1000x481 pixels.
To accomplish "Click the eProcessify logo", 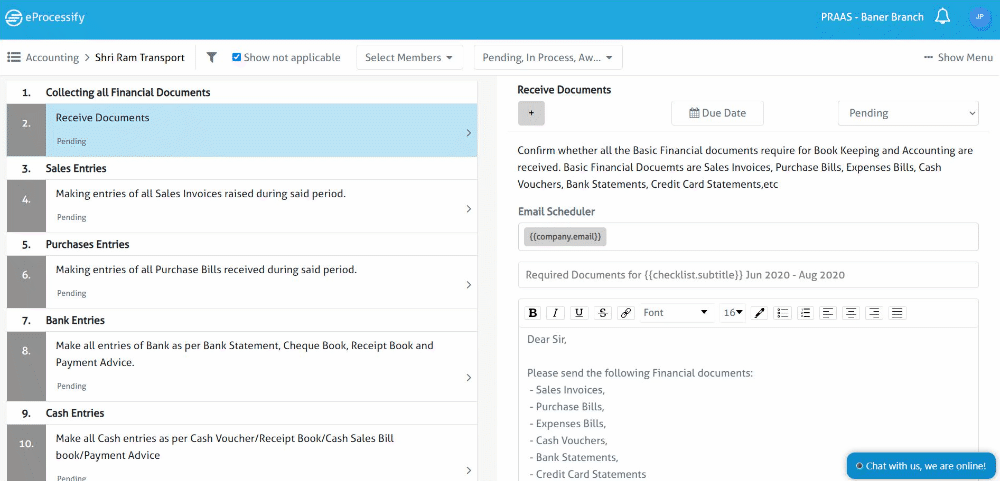I will point(45,18).
